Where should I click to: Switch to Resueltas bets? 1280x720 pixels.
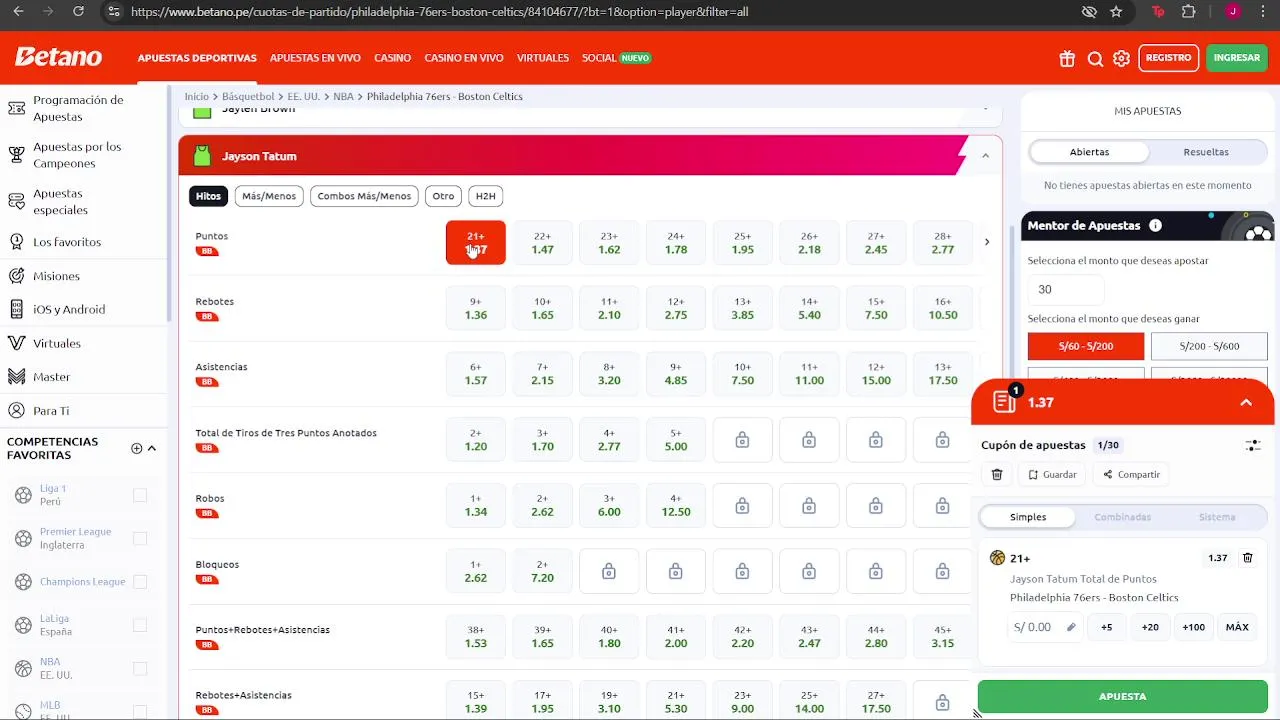coord(1206,152)
